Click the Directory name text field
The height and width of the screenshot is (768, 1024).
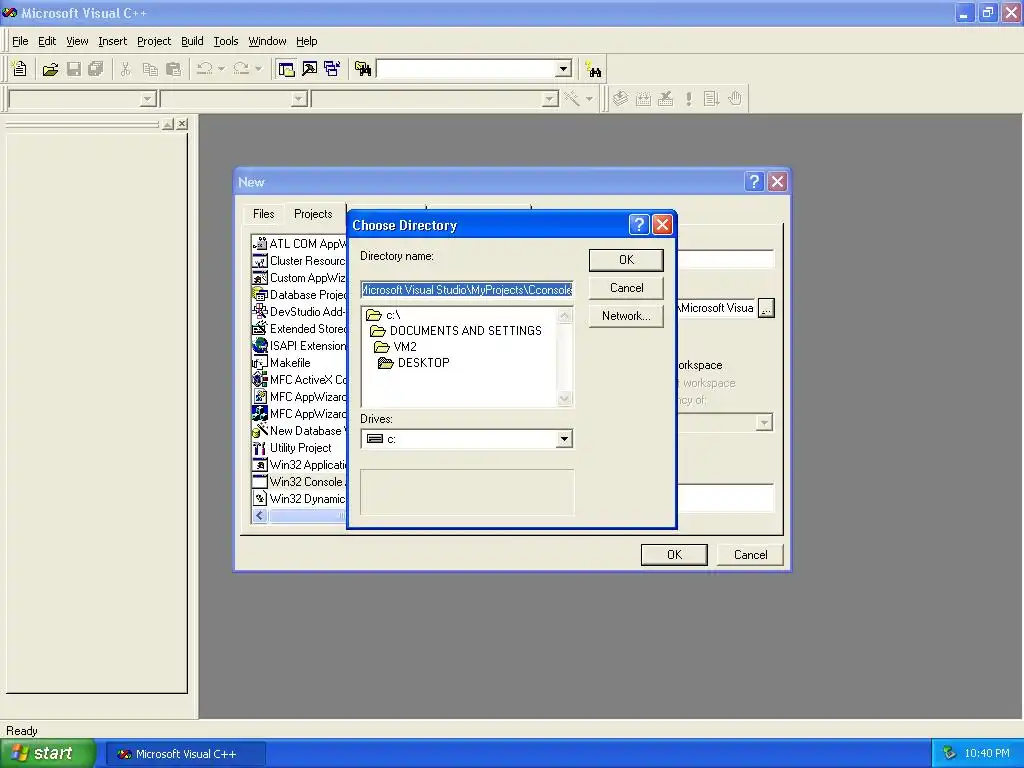click(466, 290)
